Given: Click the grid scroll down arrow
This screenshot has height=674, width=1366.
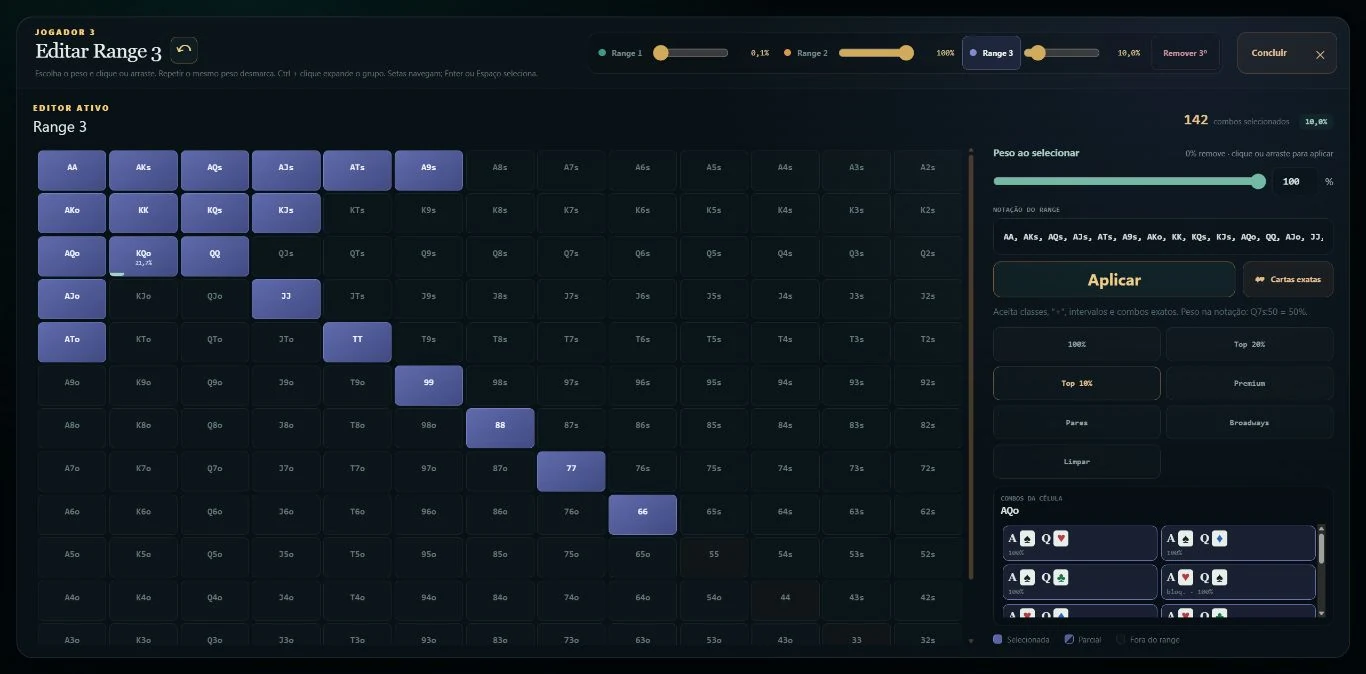Looking at the screenshot, I should pyautogui.click(x=969, y=640).
